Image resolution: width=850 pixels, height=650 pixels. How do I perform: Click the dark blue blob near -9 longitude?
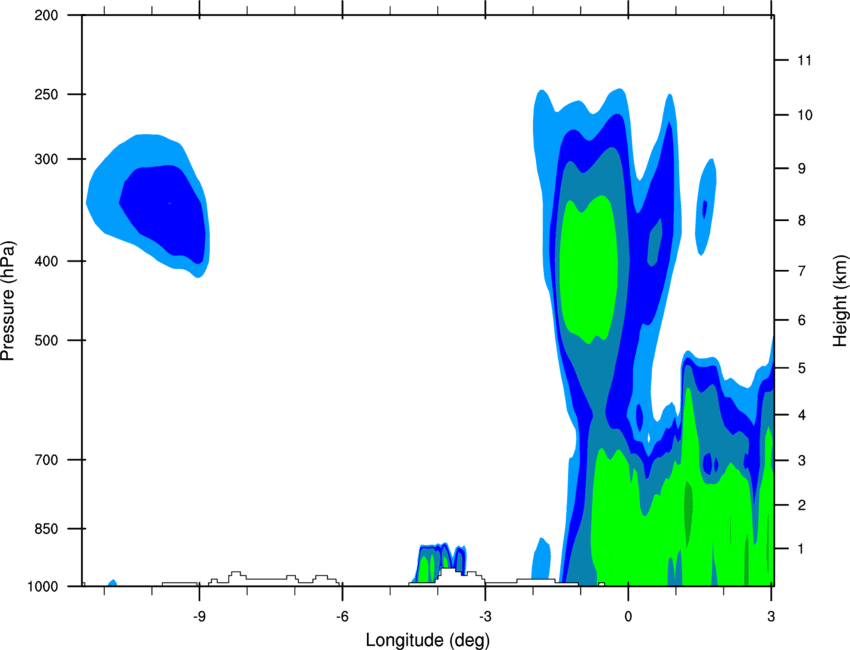[x=163, y=210]
